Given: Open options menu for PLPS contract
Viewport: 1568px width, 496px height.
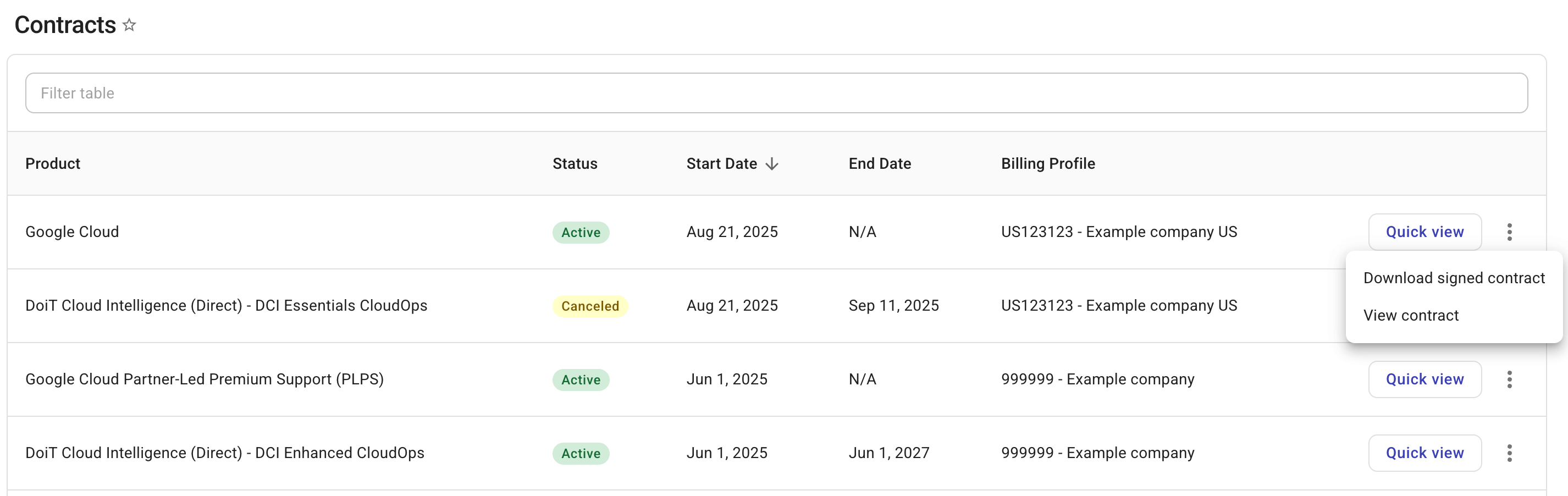Looking at the screenshot, I should [1510, 379].
